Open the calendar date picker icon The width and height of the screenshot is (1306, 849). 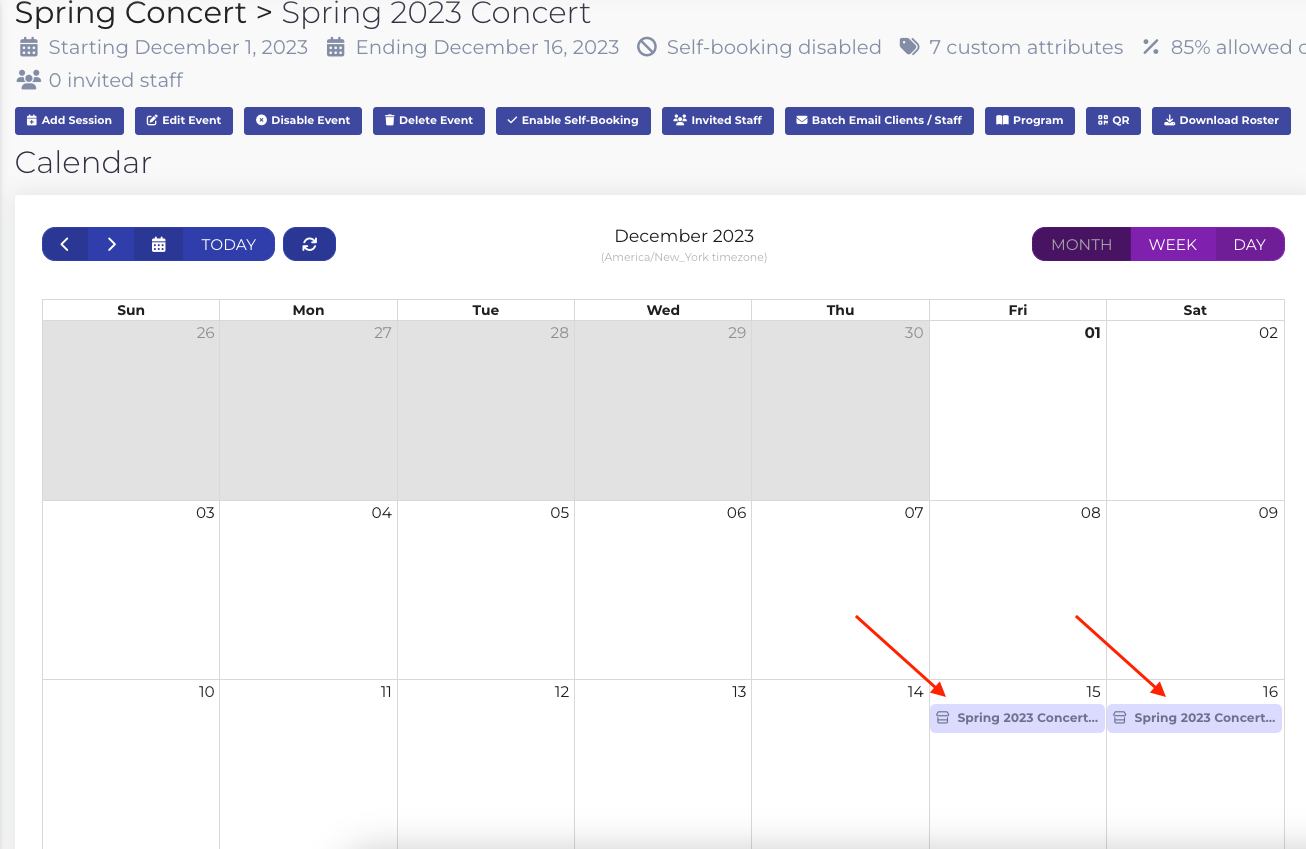(x=158, y=244)
